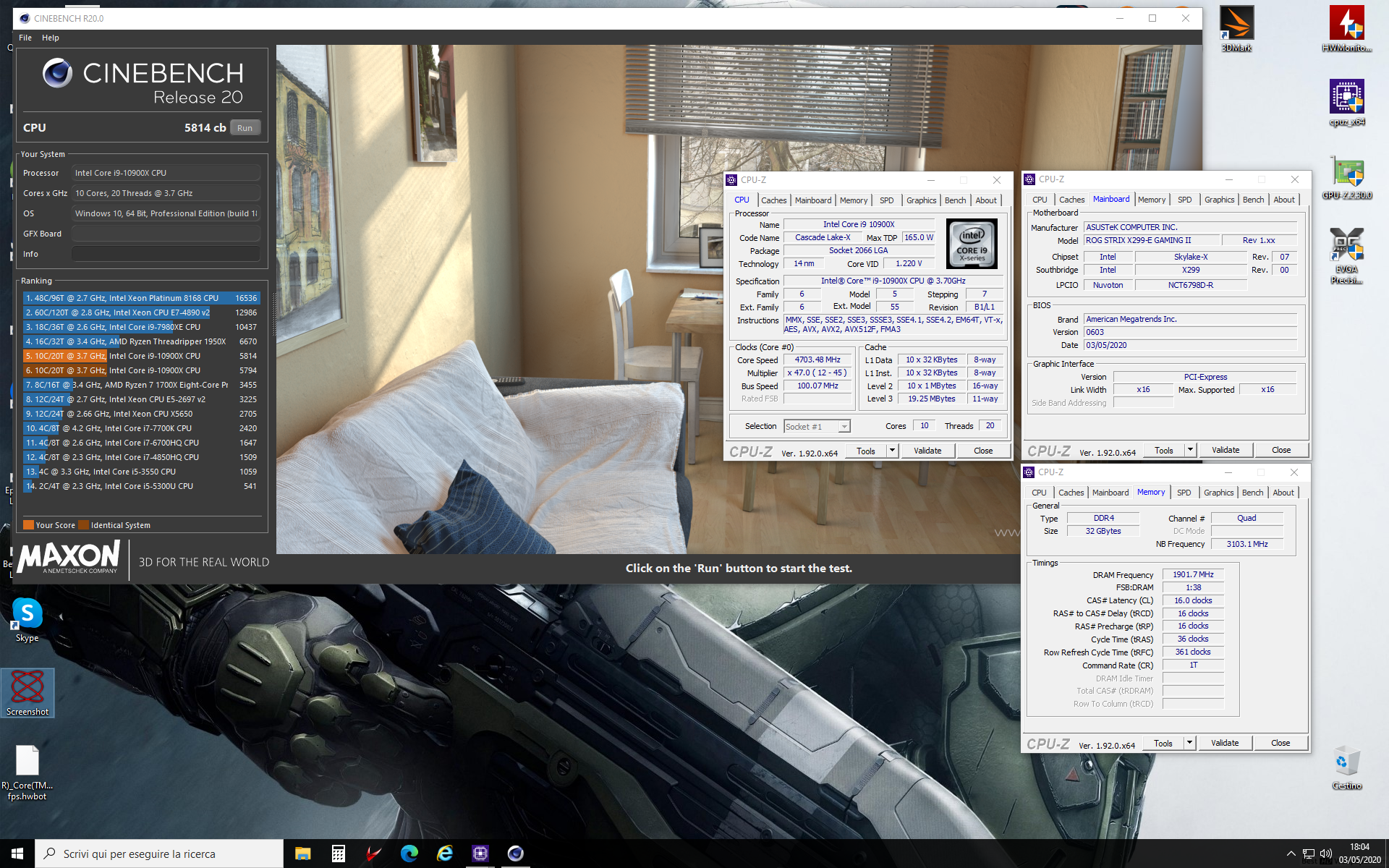Open the GPU-Z 2.30.0 desktop shortcut
This screenshot has width=1389, height=868.
(x=1346, y=176)
